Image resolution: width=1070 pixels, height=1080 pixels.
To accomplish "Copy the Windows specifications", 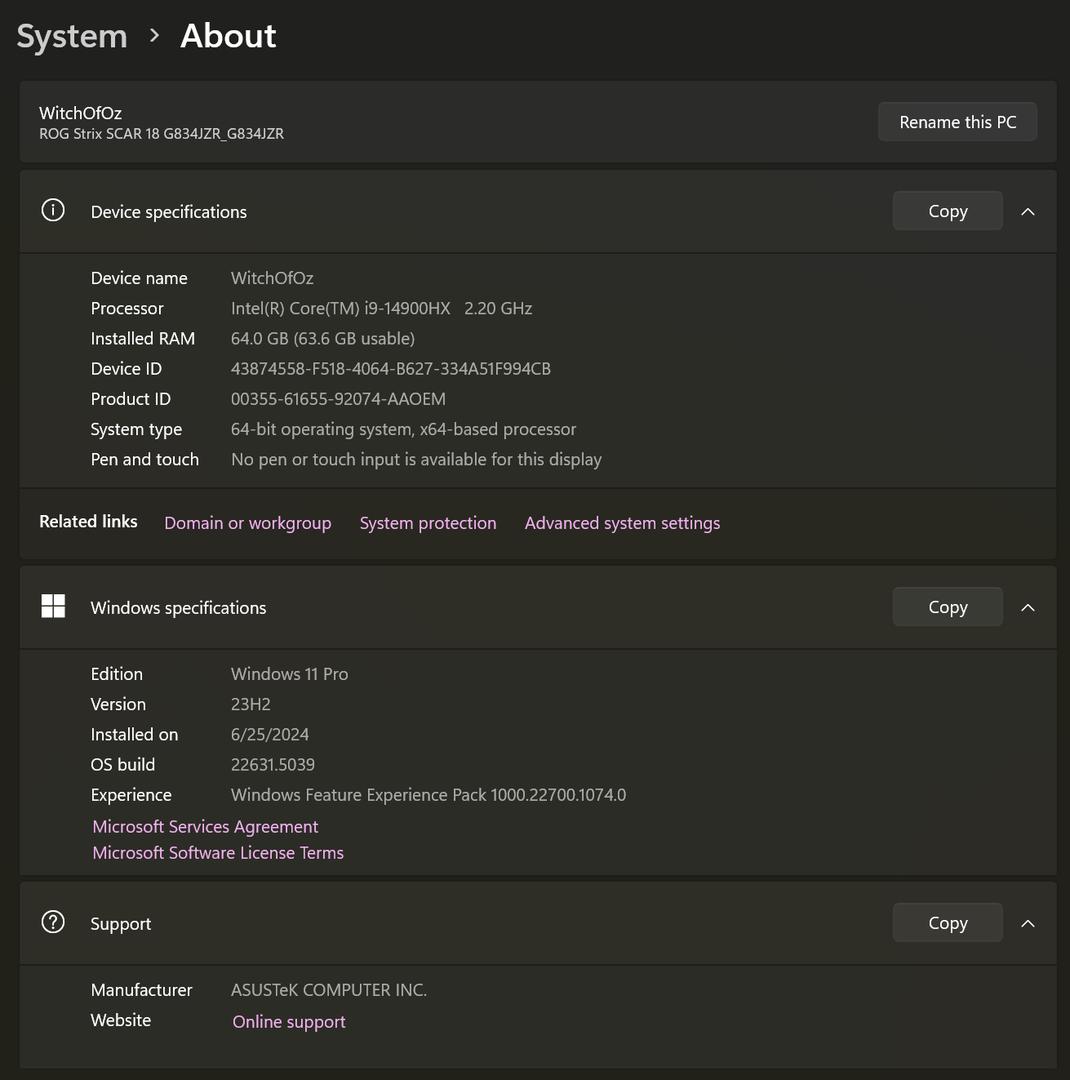I will click(947, 607).
